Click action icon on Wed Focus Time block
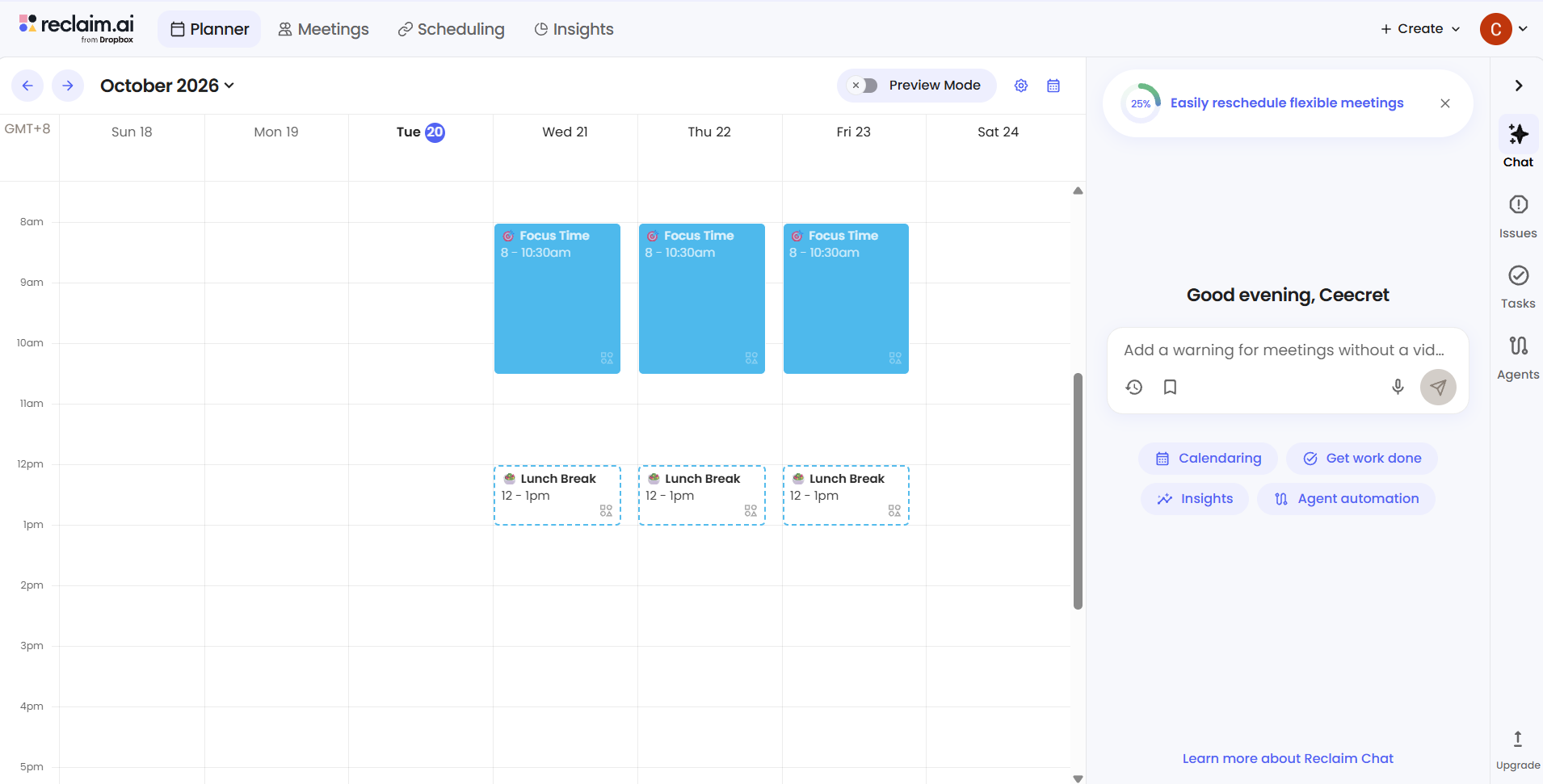The image size is (1543, 784). [607, 358]
